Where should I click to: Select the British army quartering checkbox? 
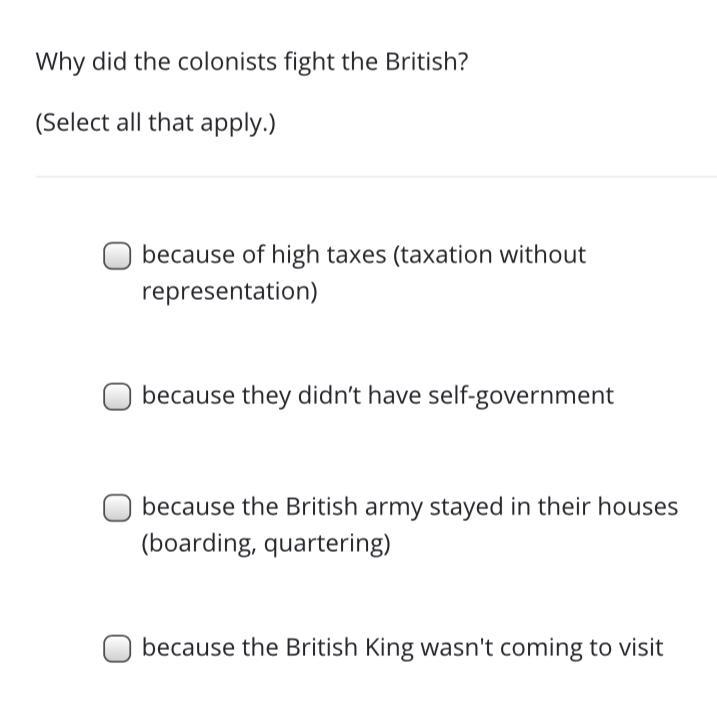[117, 508]
